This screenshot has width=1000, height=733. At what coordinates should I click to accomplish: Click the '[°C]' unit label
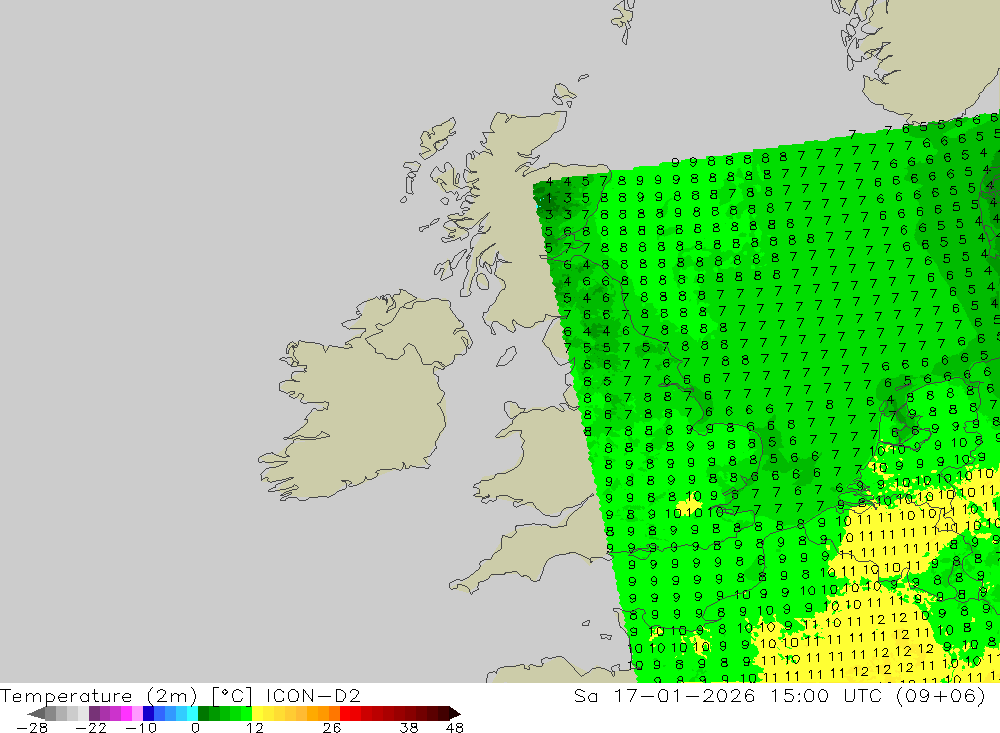pyautogui.click(x=232, y=696)
